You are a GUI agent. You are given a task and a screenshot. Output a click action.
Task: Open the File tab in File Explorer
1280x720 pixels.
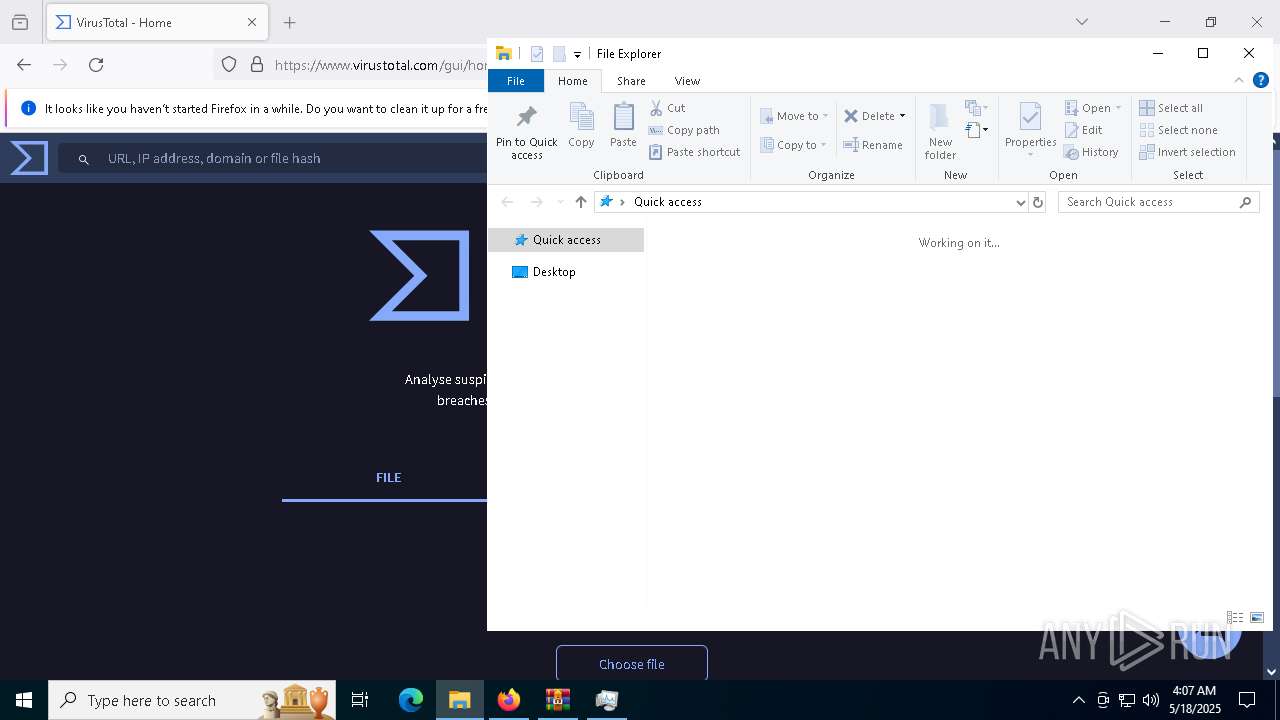click(x=516, y=81)
